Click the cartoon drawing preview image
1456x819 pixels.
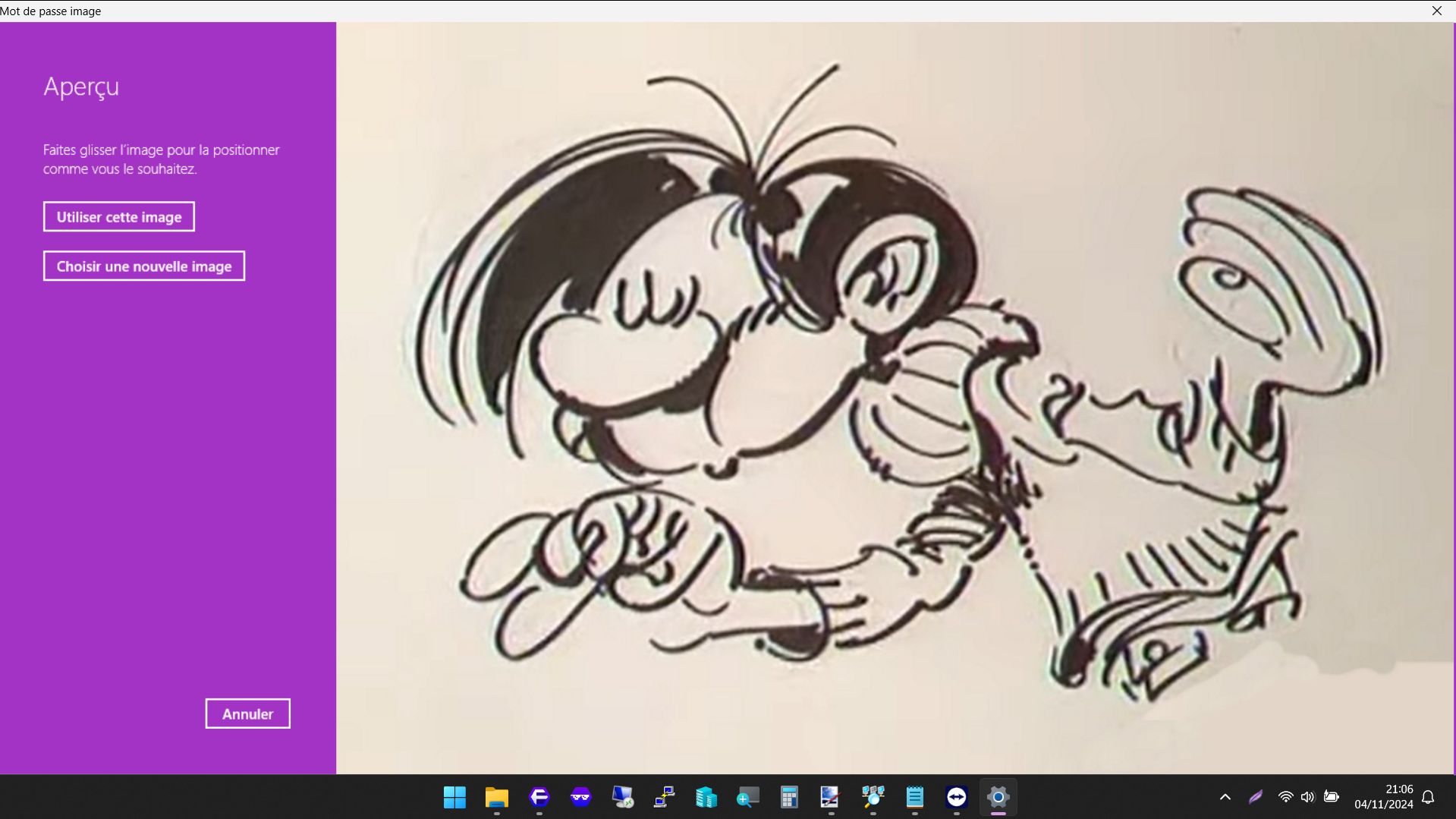(x=895, y=398)
